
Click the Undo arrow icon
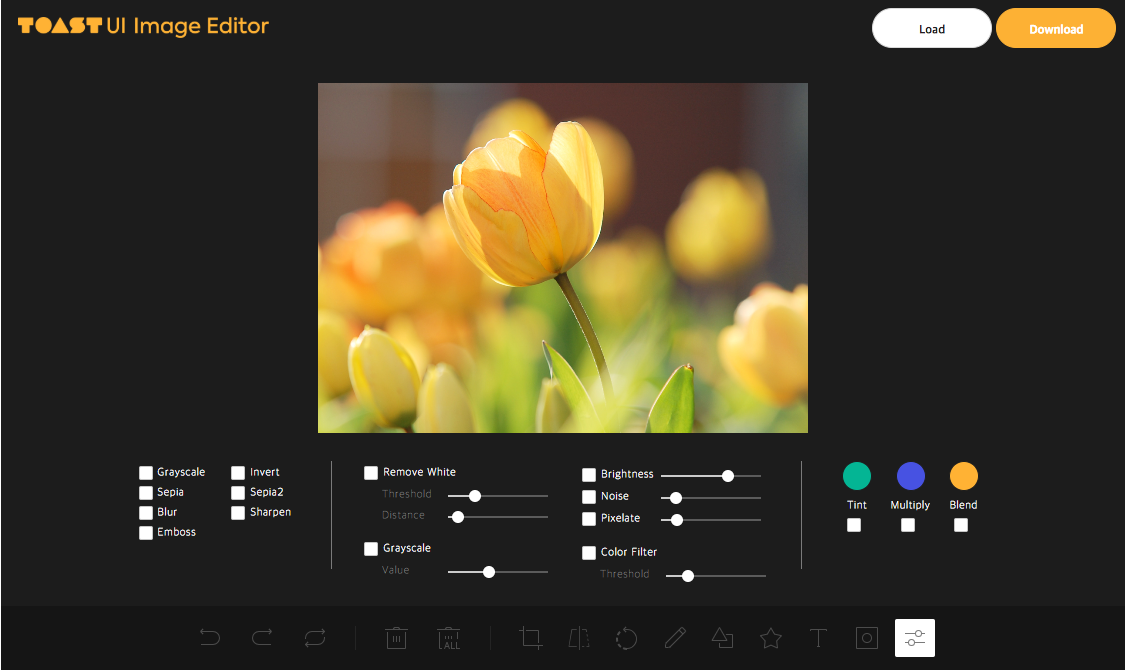click(210, 637)
